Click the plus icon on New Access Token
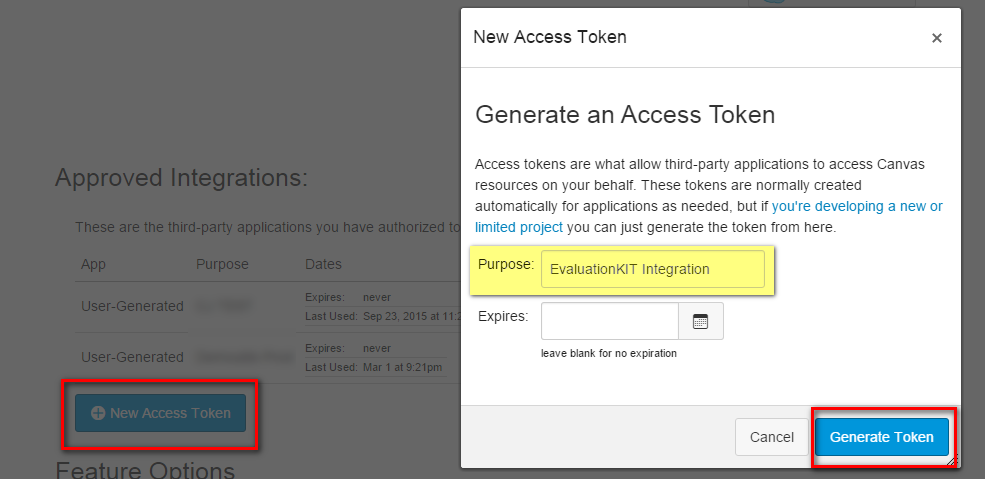 [x=98, y=413]
